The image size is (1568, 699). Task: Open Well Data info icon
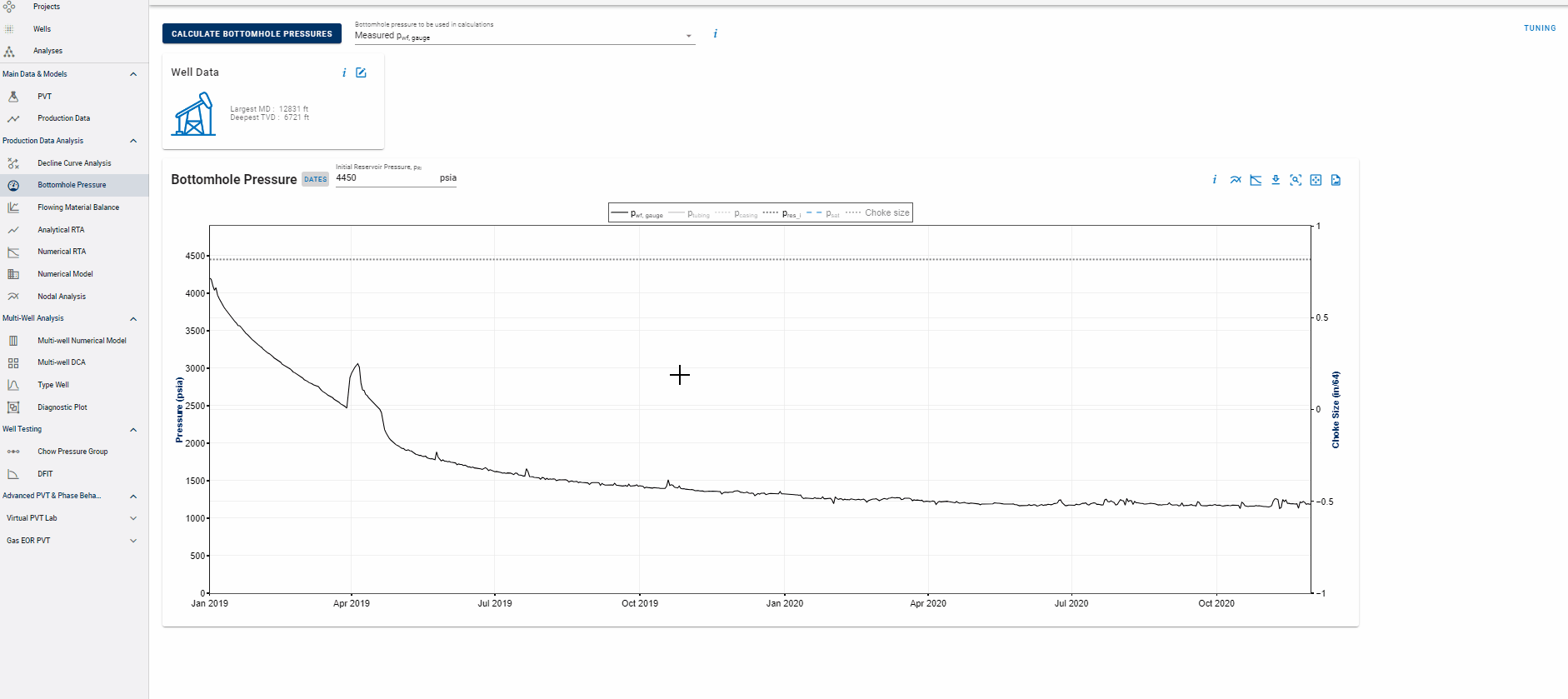tap(344, 72)
